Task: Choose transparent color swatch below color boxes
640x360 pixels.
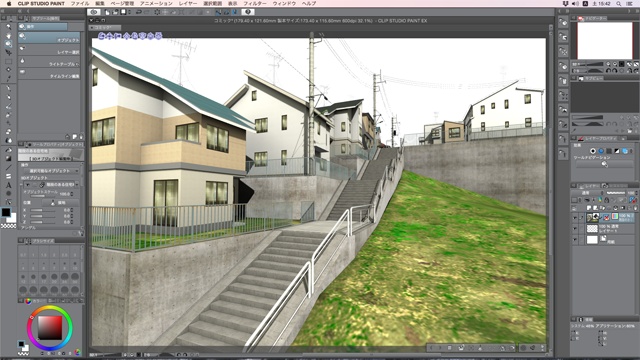Action: click(x=8, y=226)
